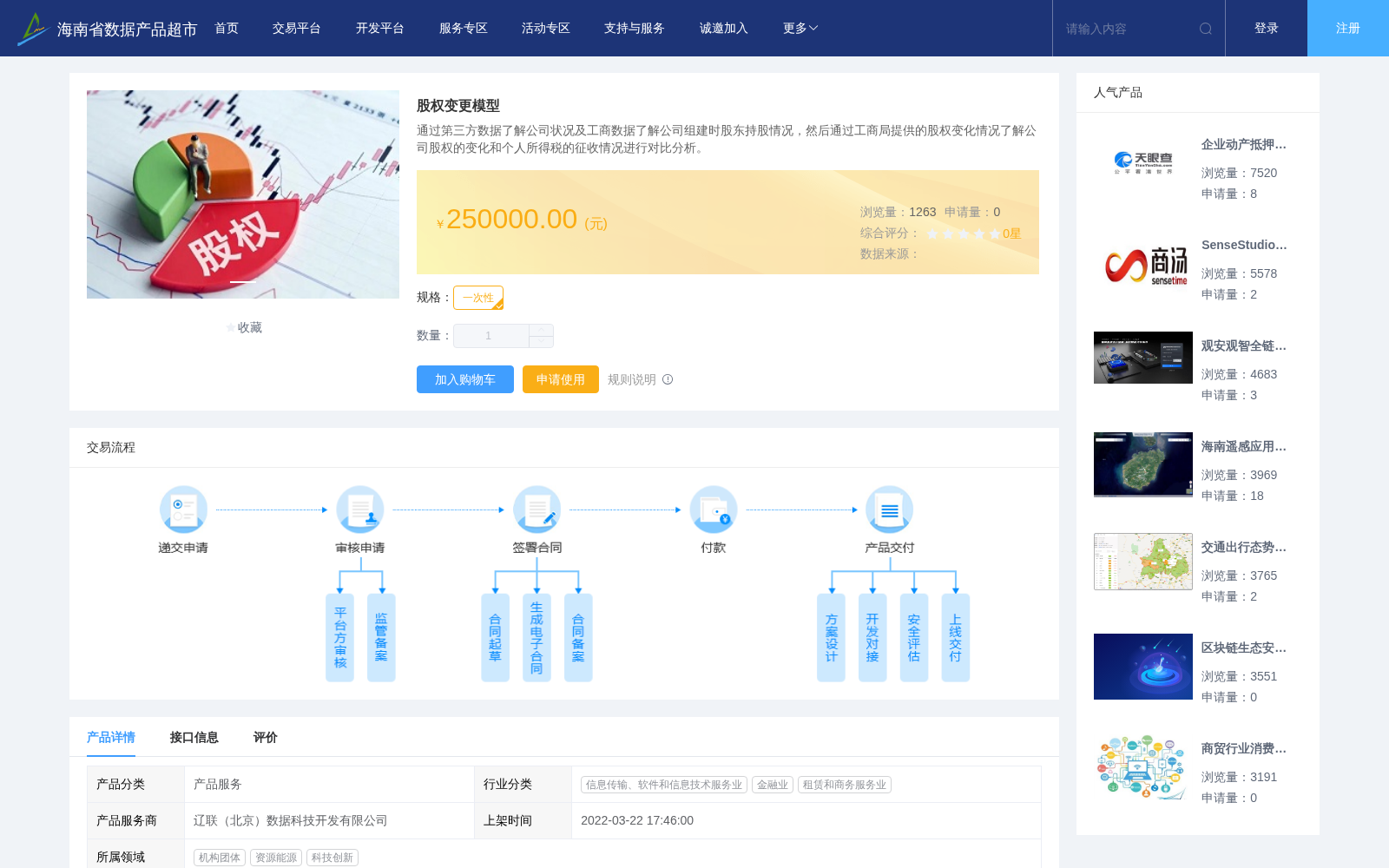Open the 商贸行业消费 product thumbnail
This screenshot has height=868, width=1389.
click(1143, 767)
